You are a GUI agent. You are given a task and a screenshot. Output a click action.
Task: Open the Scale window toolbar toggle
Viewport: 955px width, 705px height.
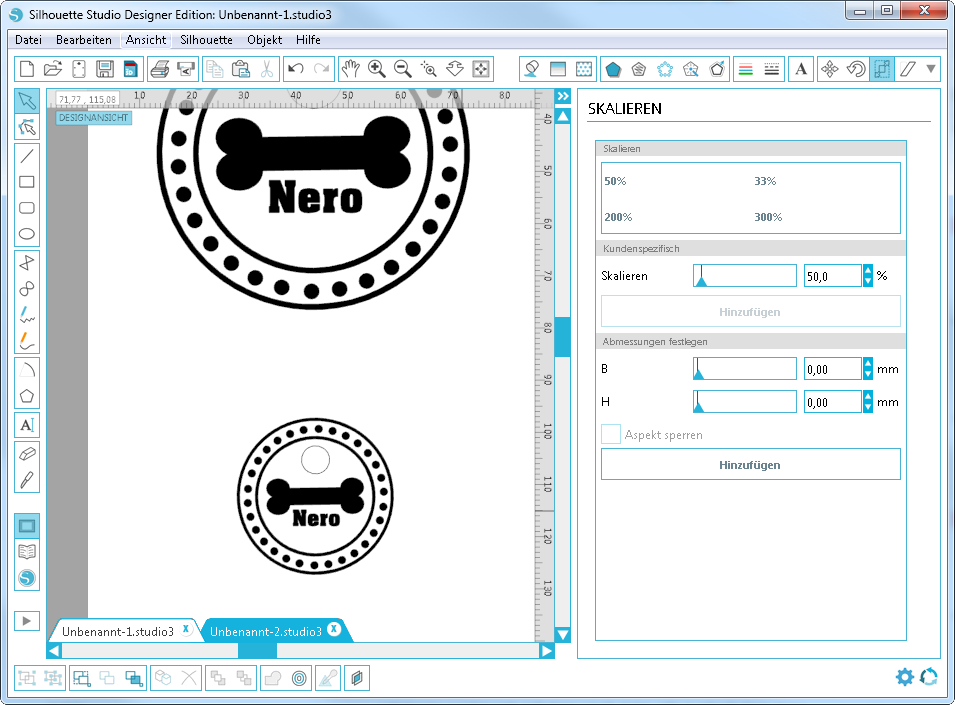point(881,69)
